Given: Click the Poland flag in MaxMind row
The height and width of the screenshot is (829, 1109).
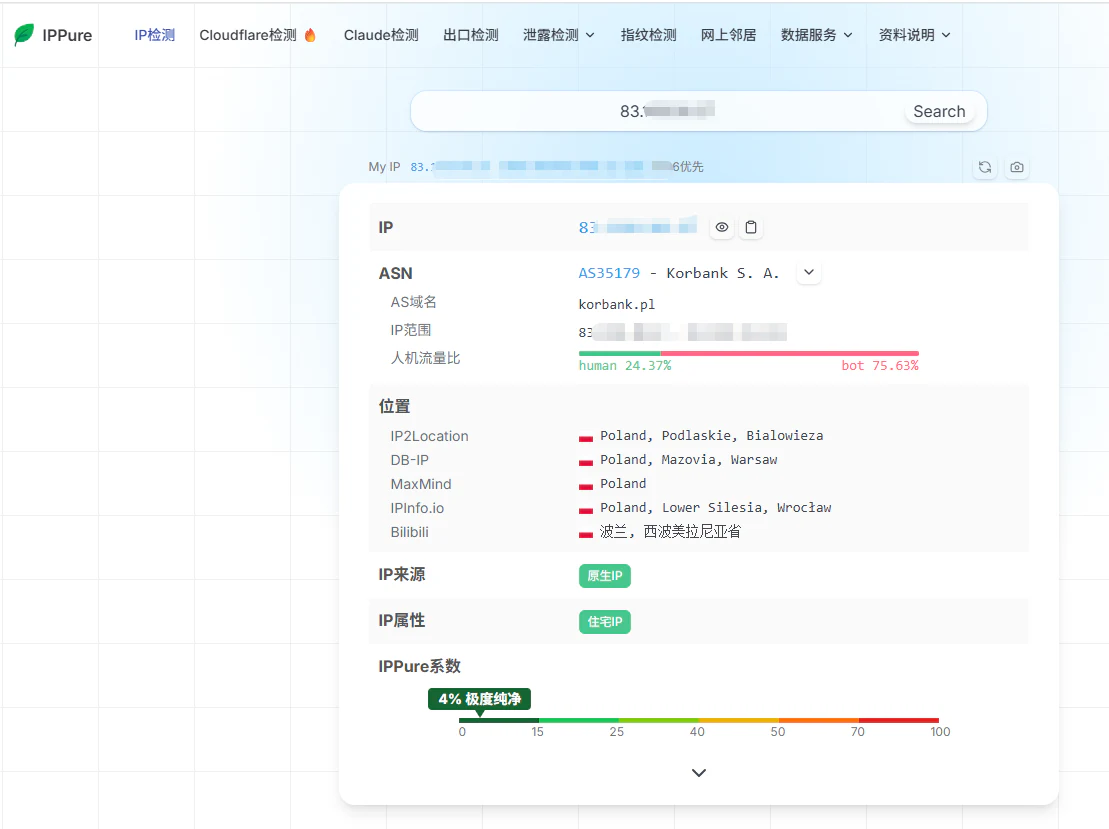Looking at the screenshot, I should coord(586,485).
